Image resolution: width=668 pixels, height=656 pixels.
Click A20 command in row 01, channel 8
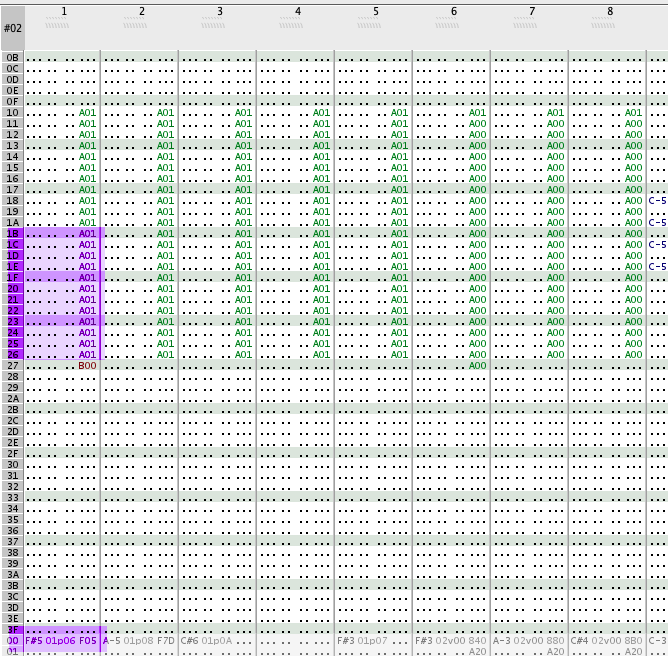(633, 651)
